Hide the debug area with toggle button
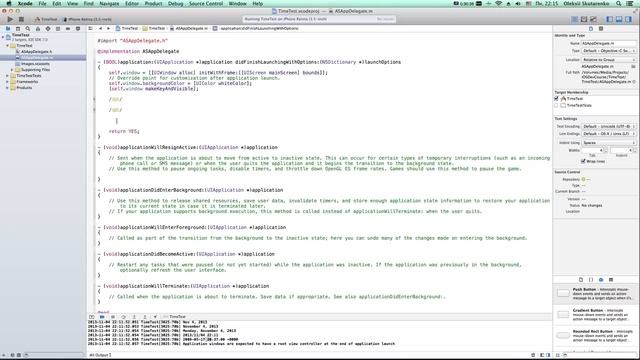The image size is (640, 360). tap(92, 317)
